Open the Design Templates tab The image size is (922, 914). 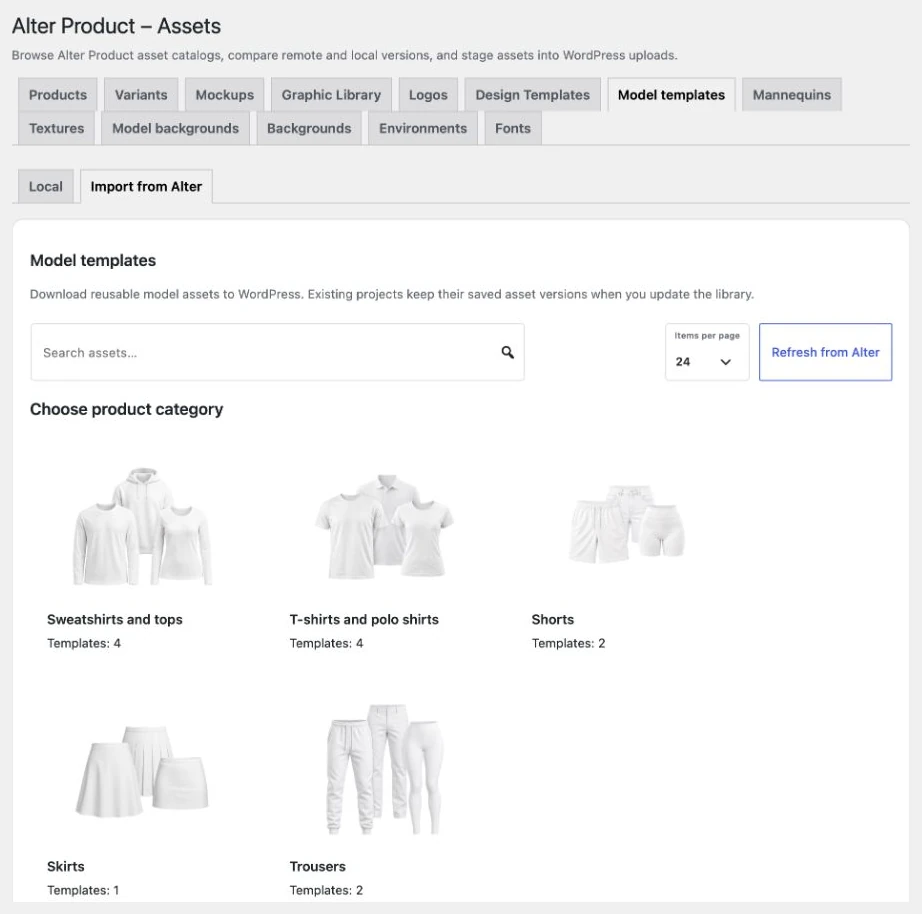[x=533, y=95]
